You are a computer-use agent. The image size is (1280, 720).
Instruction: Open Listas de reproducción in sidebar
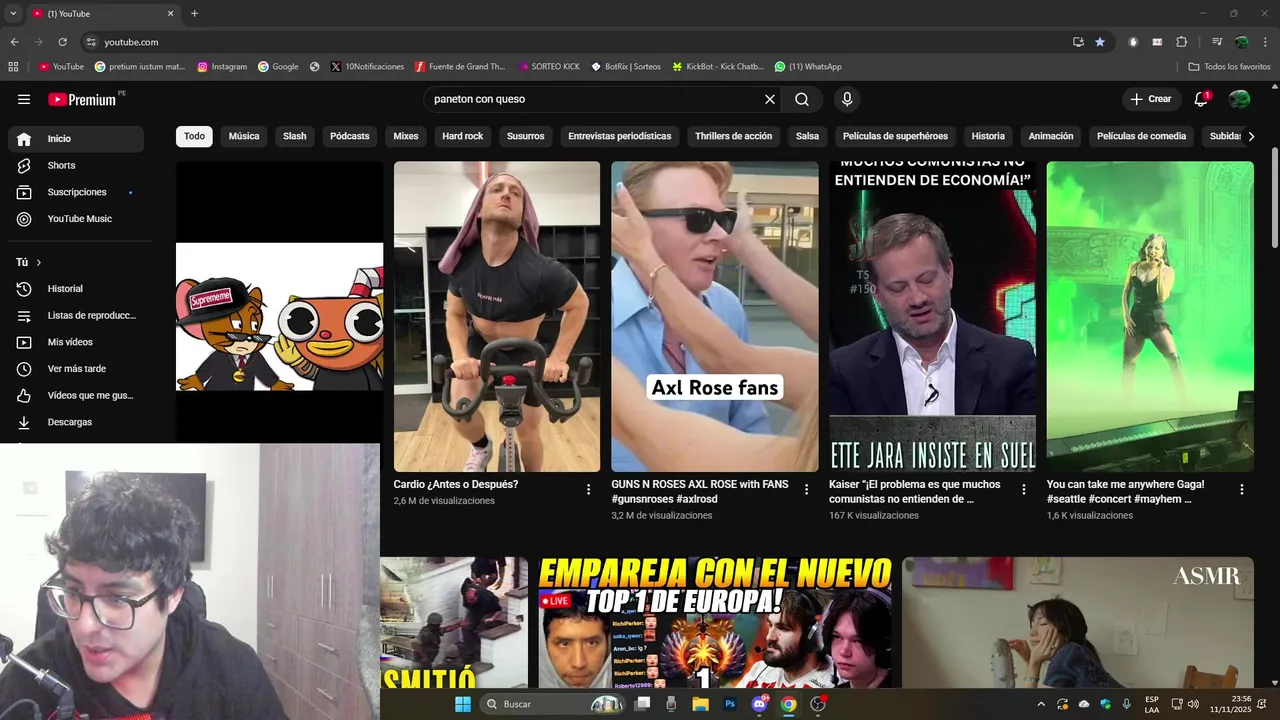[x=76, y=315]
